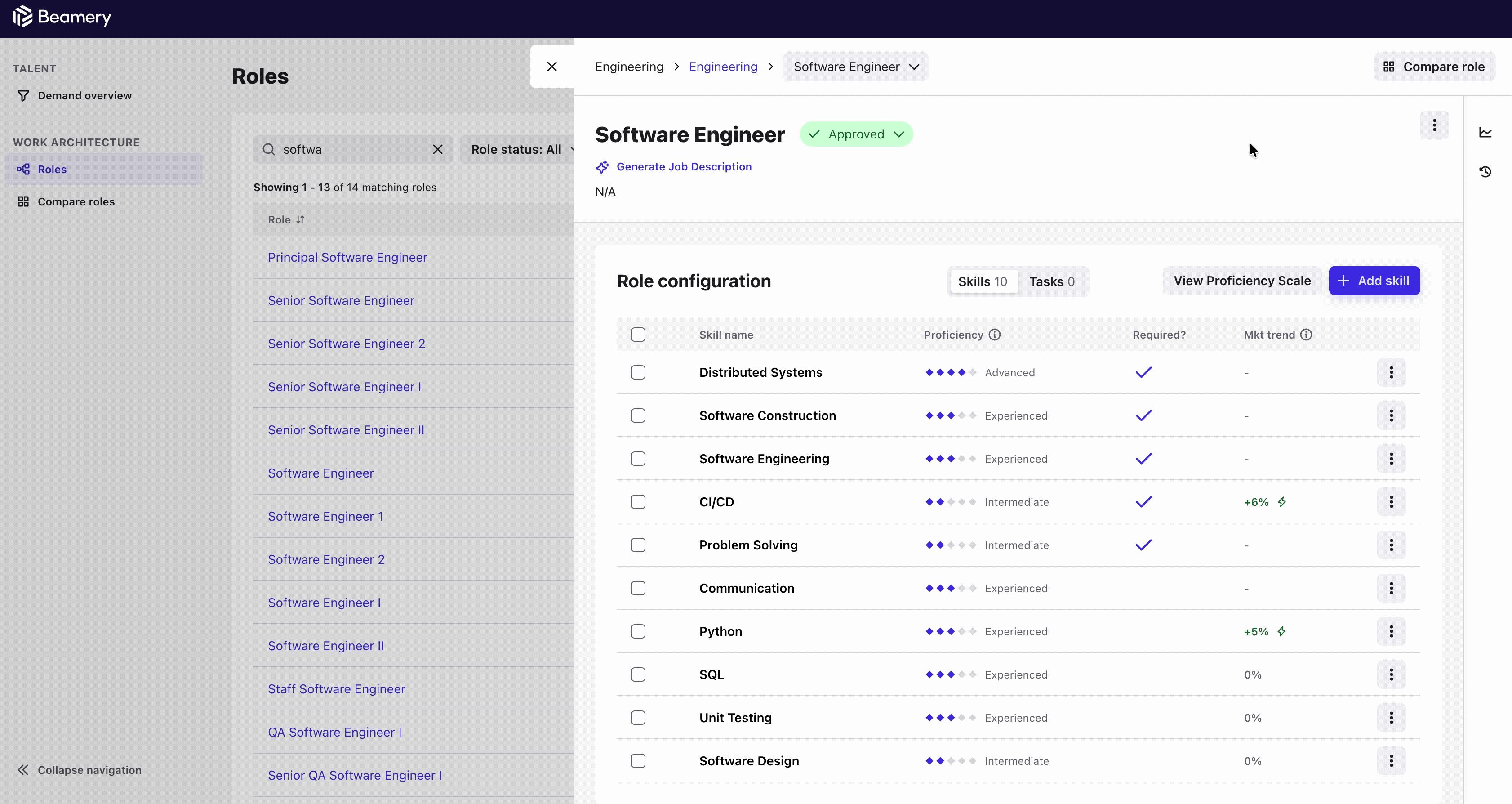Close the role detail panel
The height and width of the screenshot is (804, 1512).
click(x=552, y=67)
